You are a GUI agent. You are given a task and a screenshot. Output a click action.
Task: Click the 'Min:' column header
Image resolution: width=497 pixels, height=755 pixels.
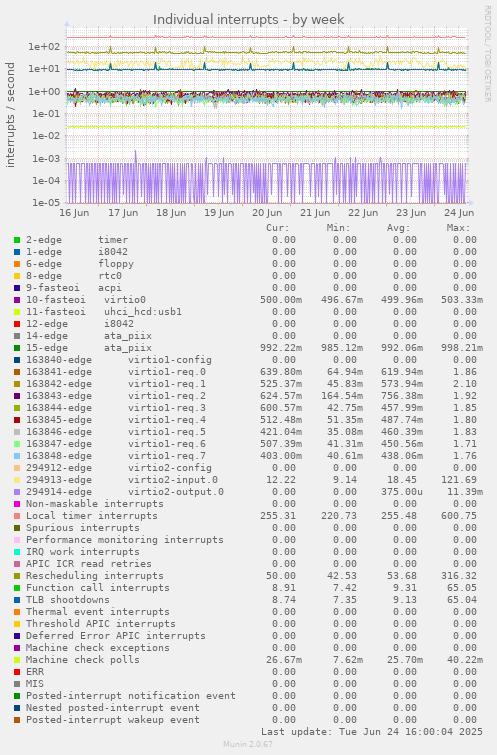pos(338,228)
